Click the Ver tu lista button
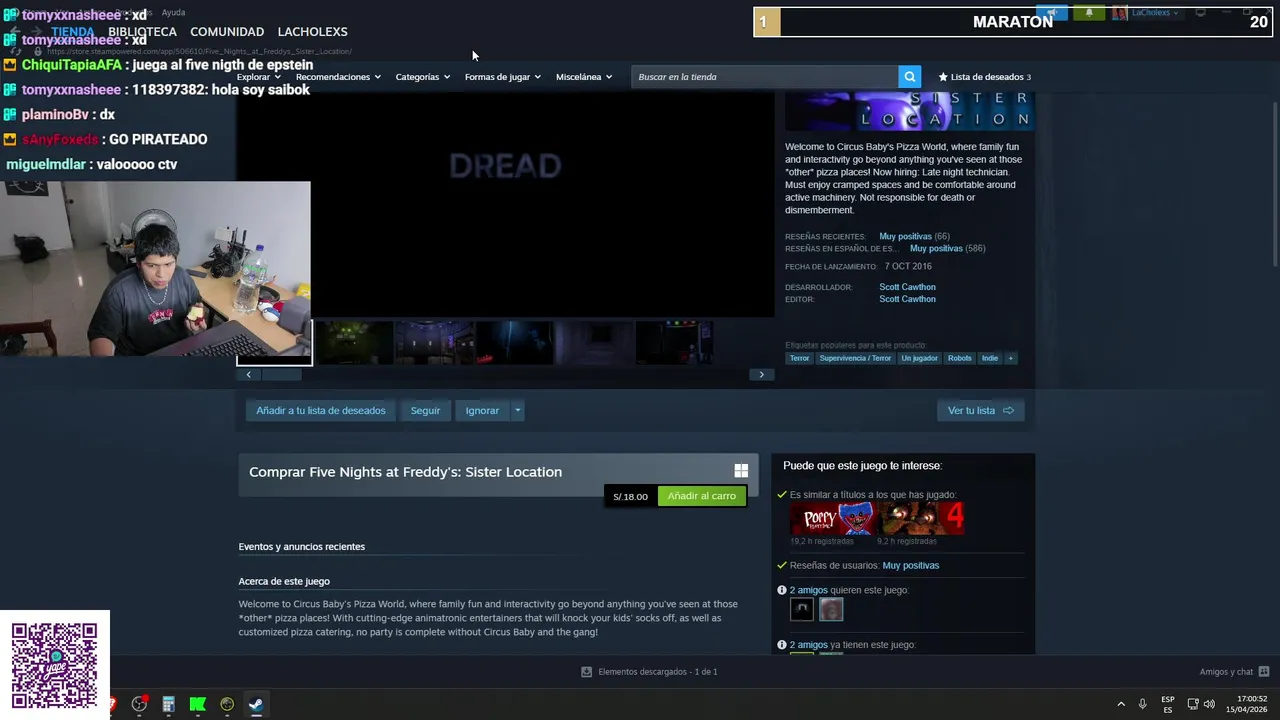Viewport: 1280px width, 720px height. [981, 410]
